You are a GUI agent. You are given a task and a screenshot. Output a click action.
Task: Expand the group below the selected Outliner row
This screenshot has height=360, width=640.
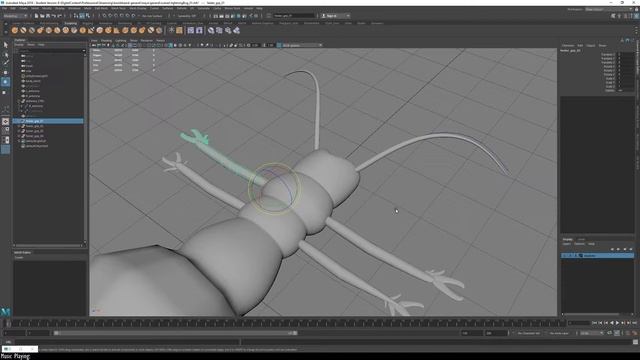19,126
